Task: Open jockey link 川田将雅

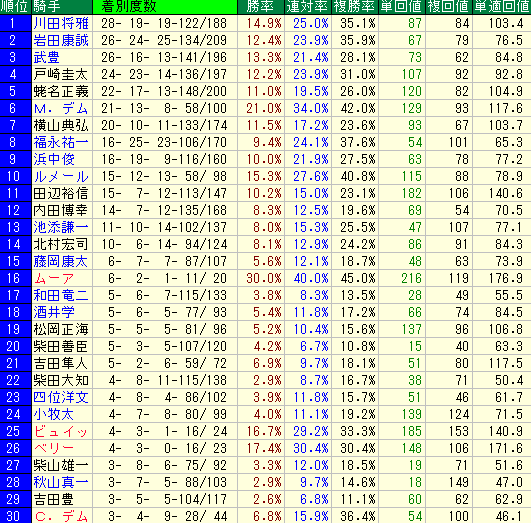Action: pyautogui.click(x=61, y=23)
